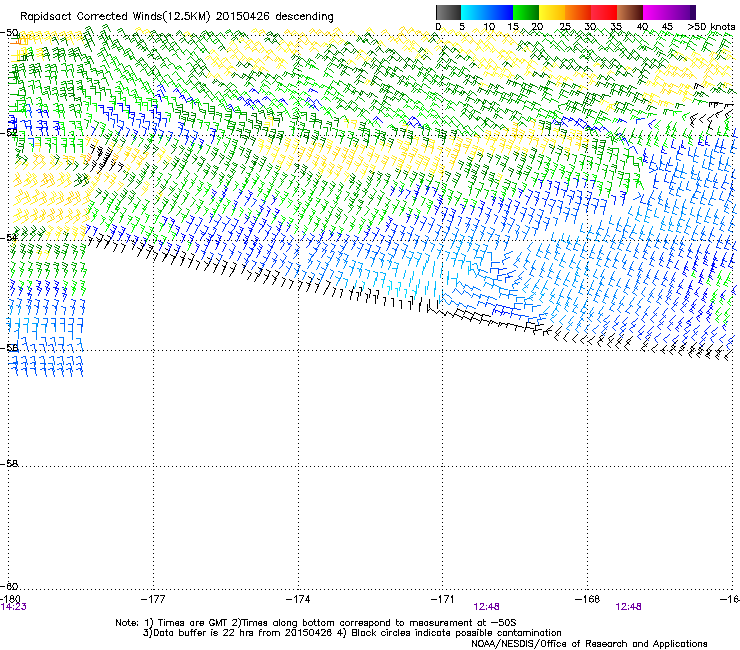Image resolution: width=740 pixels, height=650 pixels.
Task: Click the gray 0-5 knots legend swatch
Action: pyautogui.click(x=448, y=12)
